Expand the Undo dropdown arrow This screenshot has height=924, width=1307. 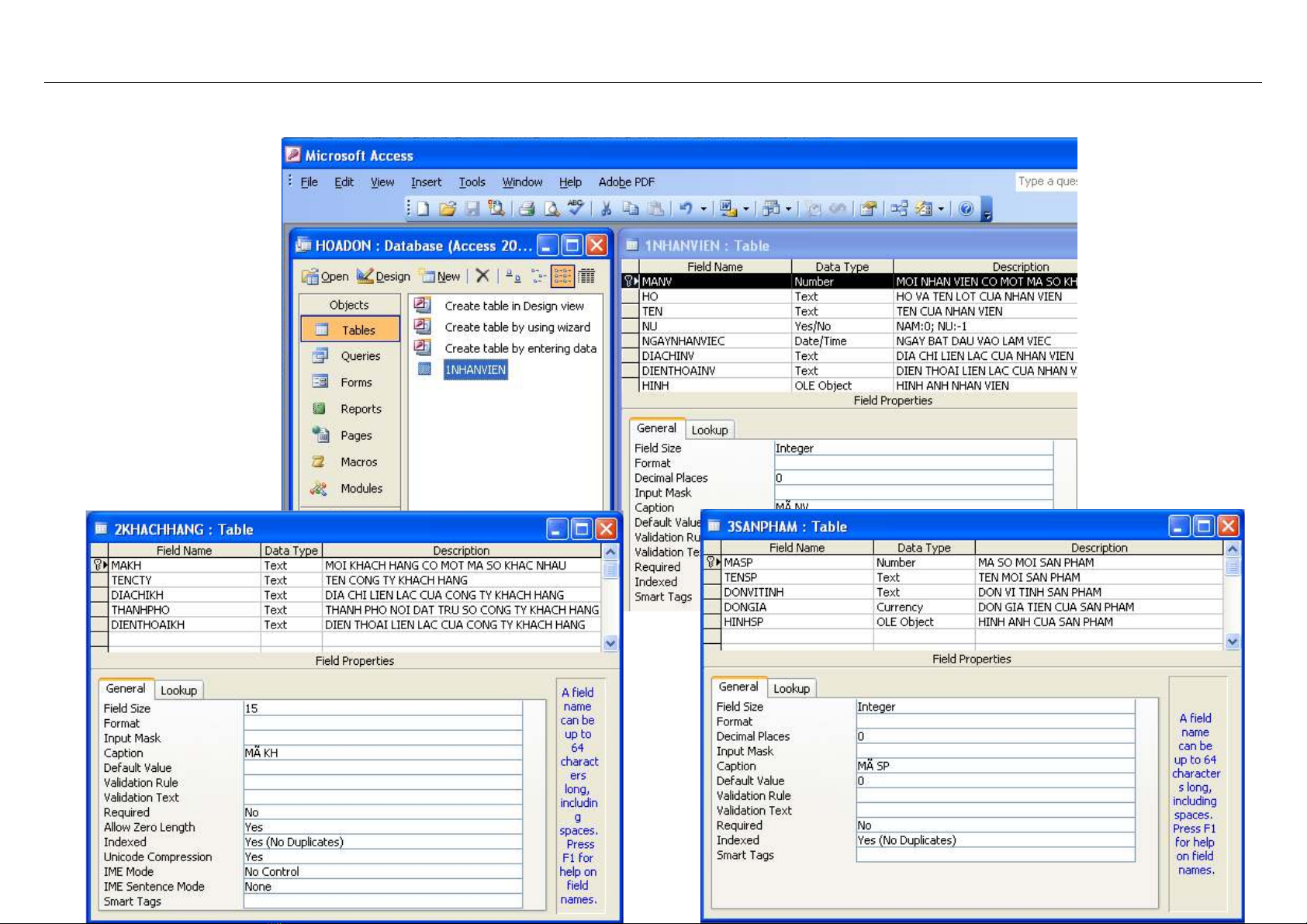point(704,209)
